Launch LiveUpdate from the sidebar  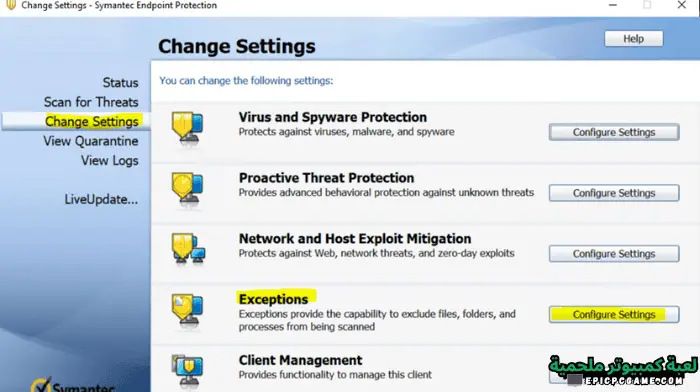[x=101, y=199]
